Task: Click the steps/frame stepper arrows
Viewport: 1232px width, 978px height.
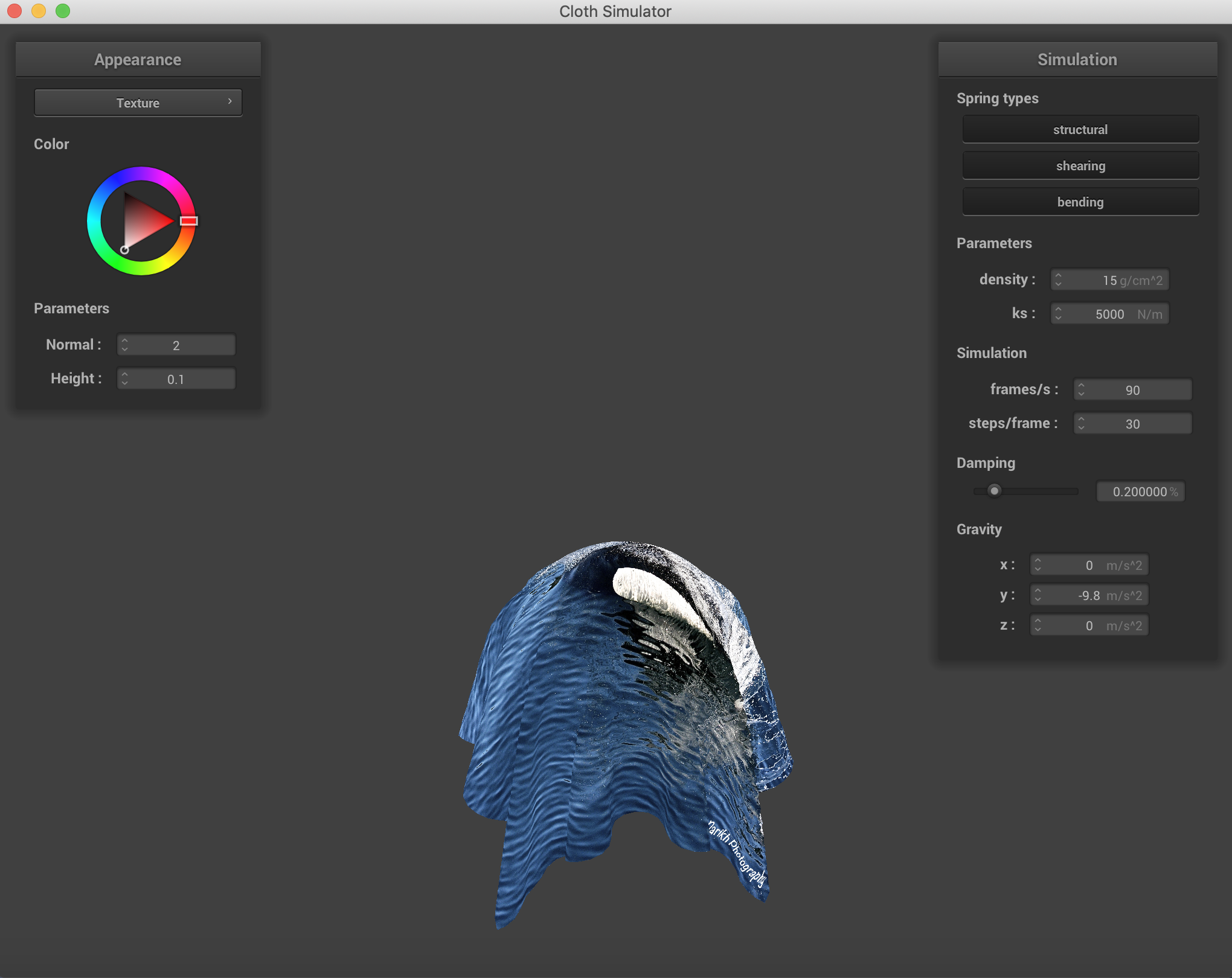Action: coord(1081,424)
